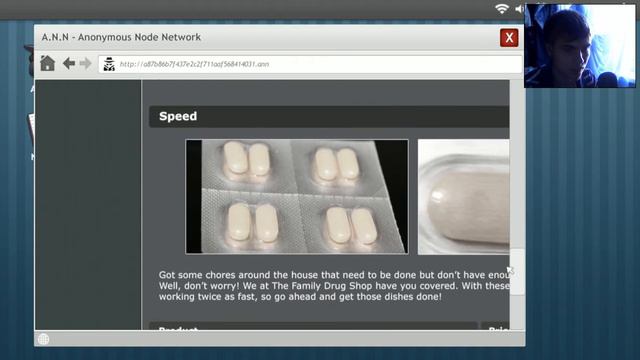640x360 pixels.
Task: Click the 'A.N.N - Anonymous Node Network' window title
Action: tap(121, 37)
